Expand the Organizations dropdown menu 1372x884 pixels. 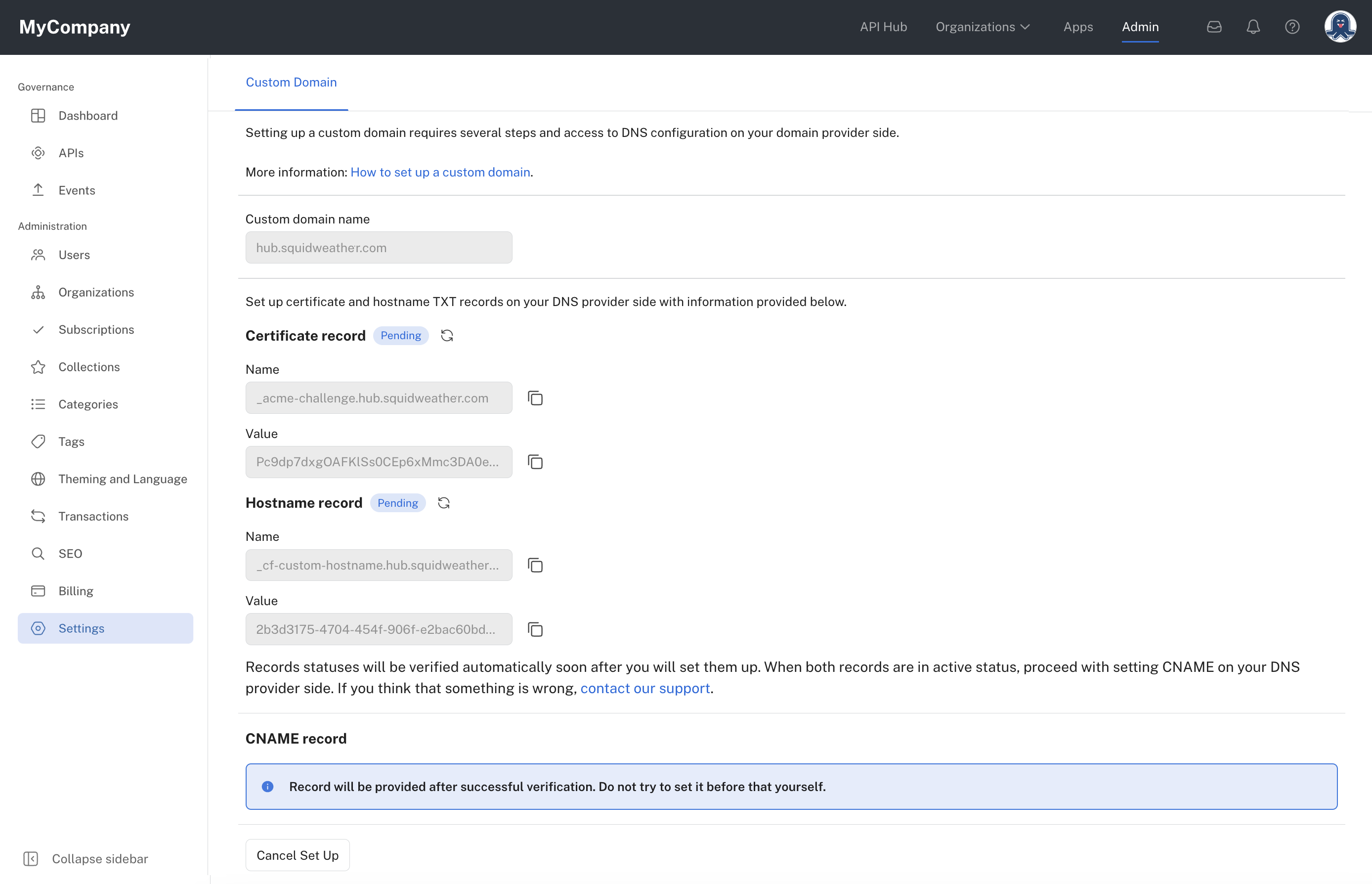982,27
